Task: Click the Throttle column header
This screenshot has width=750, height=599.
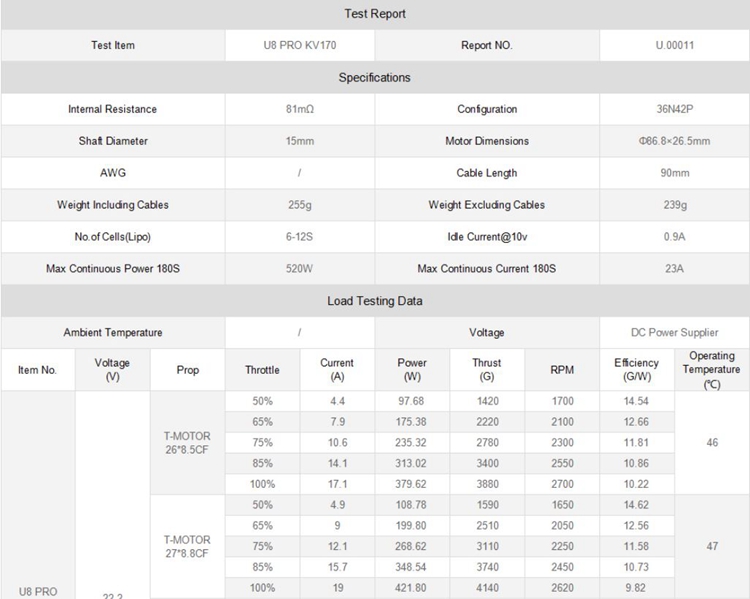Action: point(262,370)
